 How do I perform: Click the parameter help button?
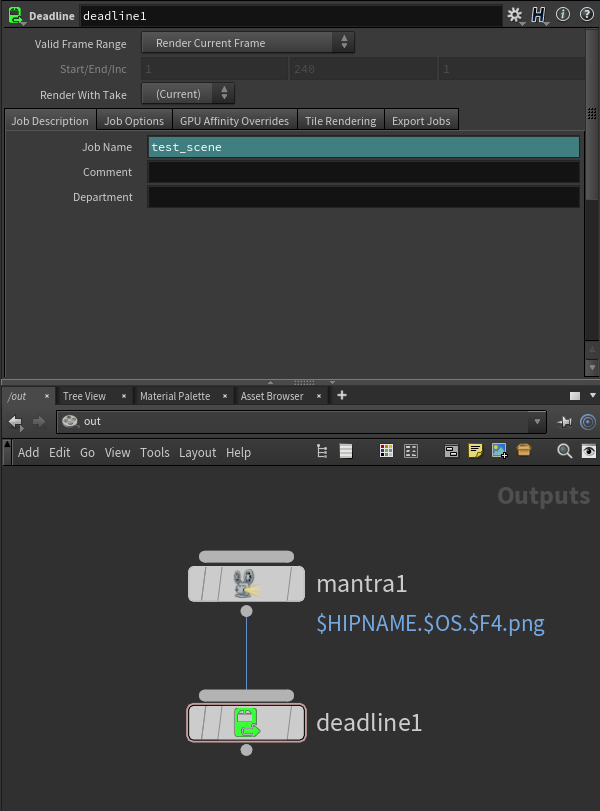584,15
